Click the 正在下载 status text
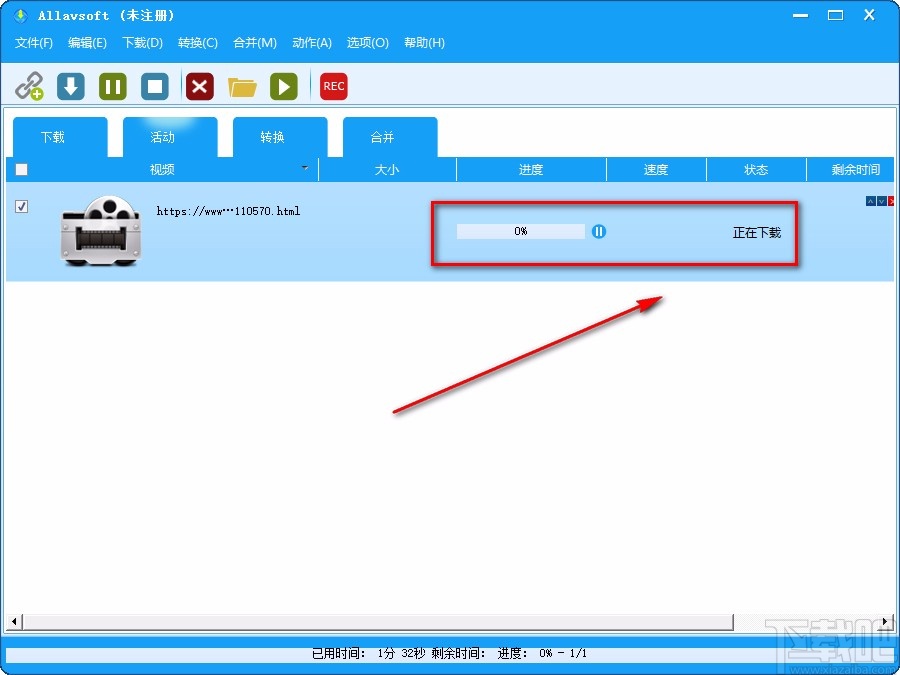The height and width of the screenshot is (675, 900). [757, 232]
